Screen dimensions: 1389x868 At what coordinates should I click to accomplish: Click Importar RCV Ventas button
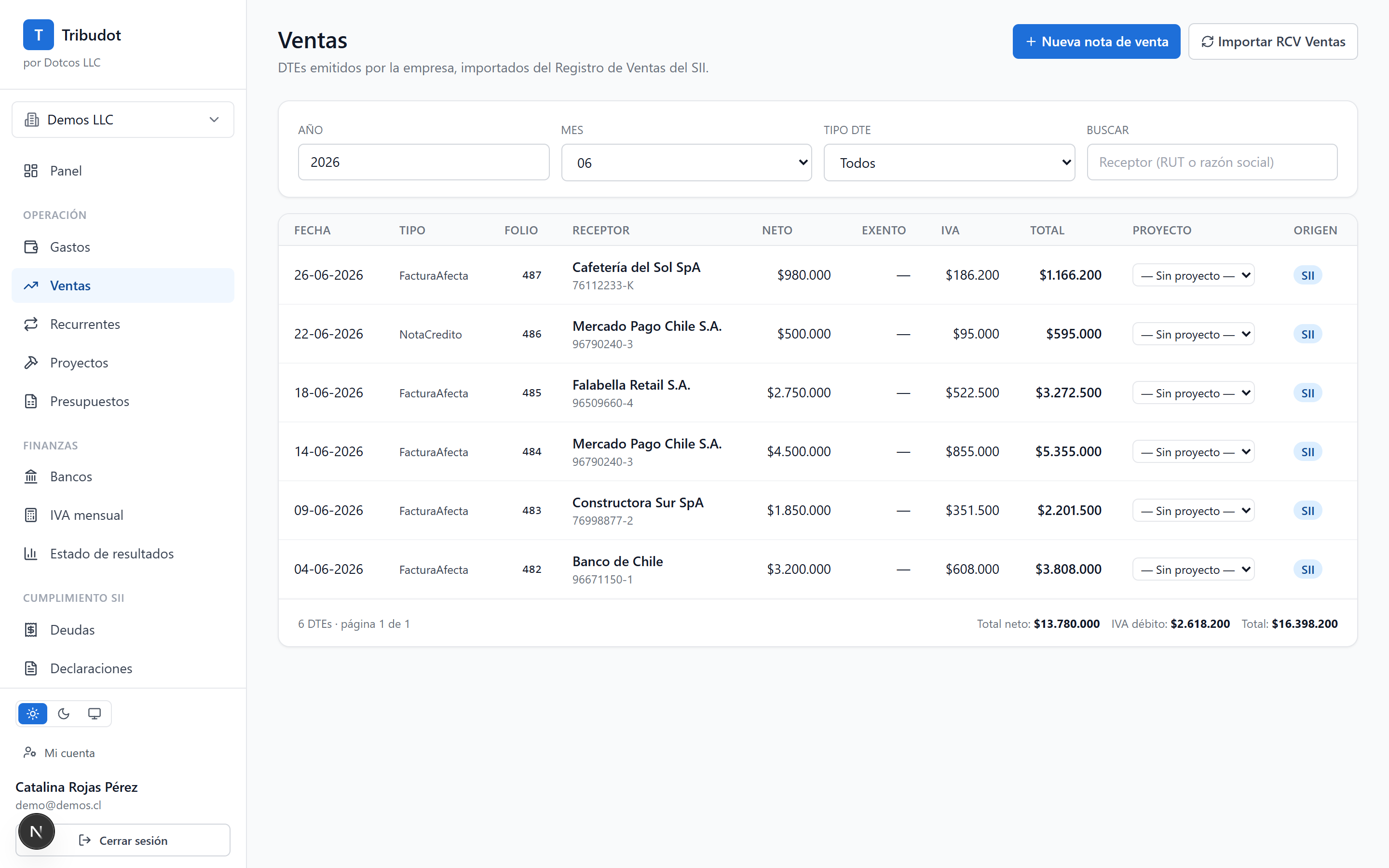point(1272,41)
